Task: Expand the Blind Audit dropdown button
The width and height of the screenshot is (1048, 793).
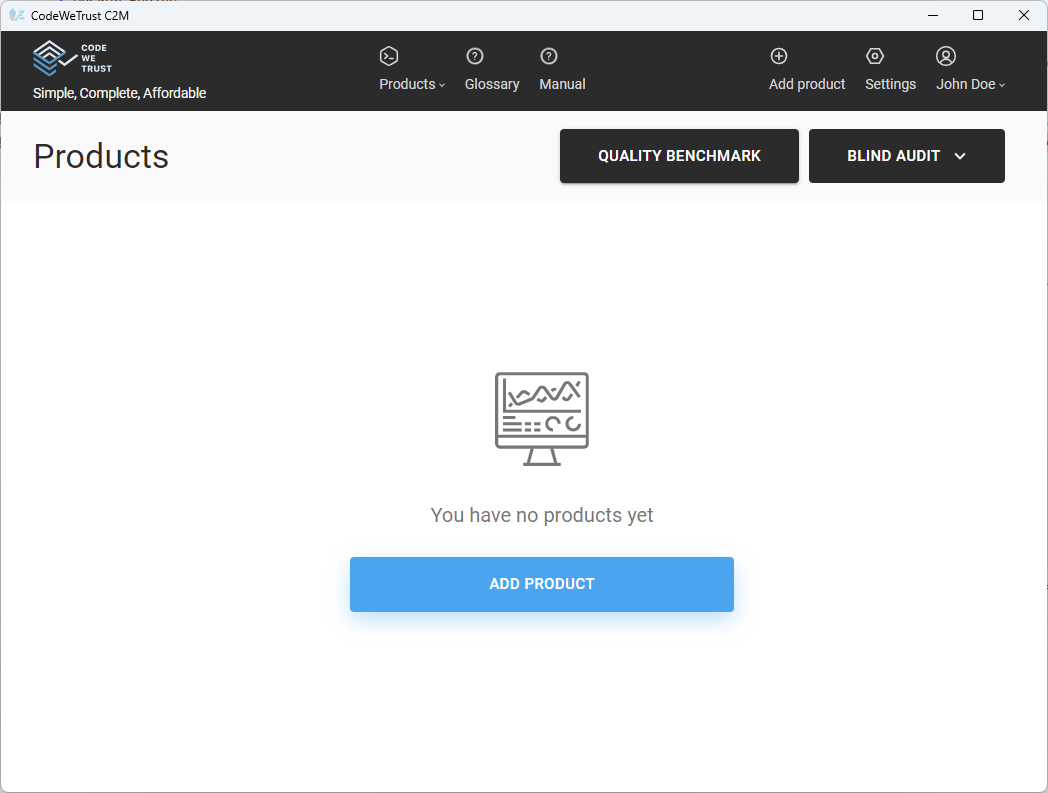Action: click(x=906, y=156)
